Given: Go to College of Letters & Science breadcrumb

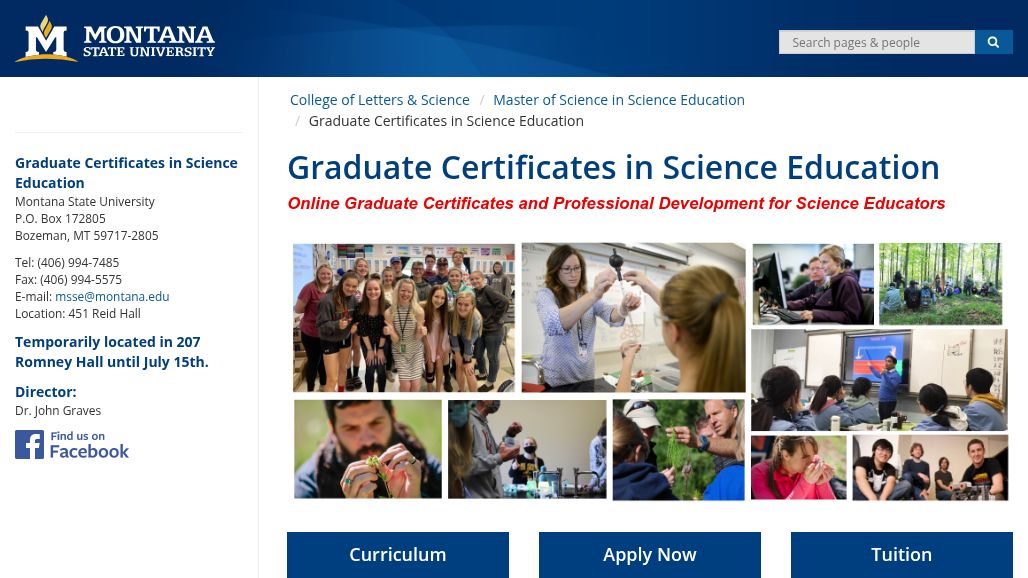Looking at the screenshot, I should coord(379,100).
